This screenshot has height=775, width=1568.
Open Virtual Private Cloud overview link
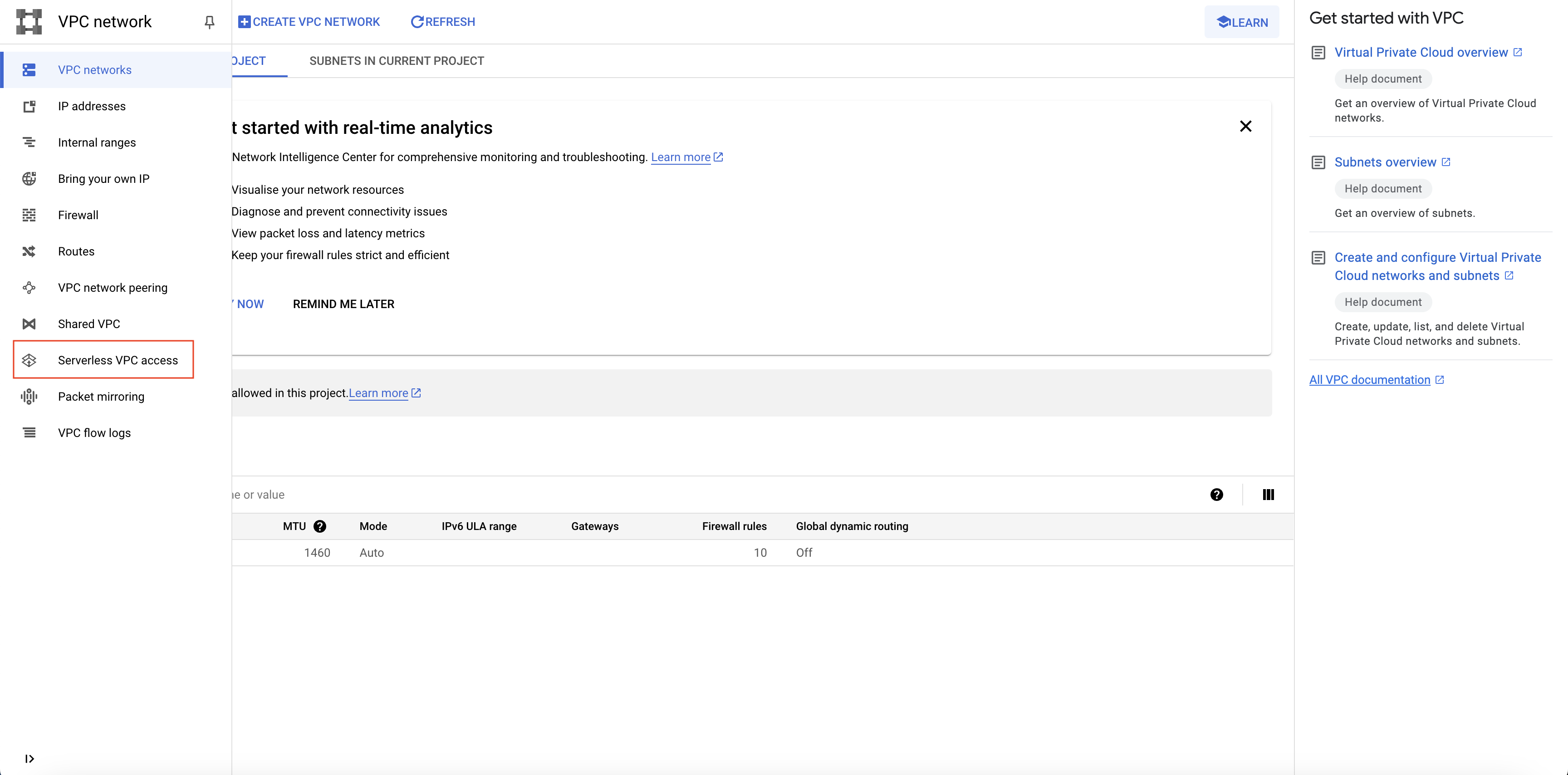(1421, 52)
